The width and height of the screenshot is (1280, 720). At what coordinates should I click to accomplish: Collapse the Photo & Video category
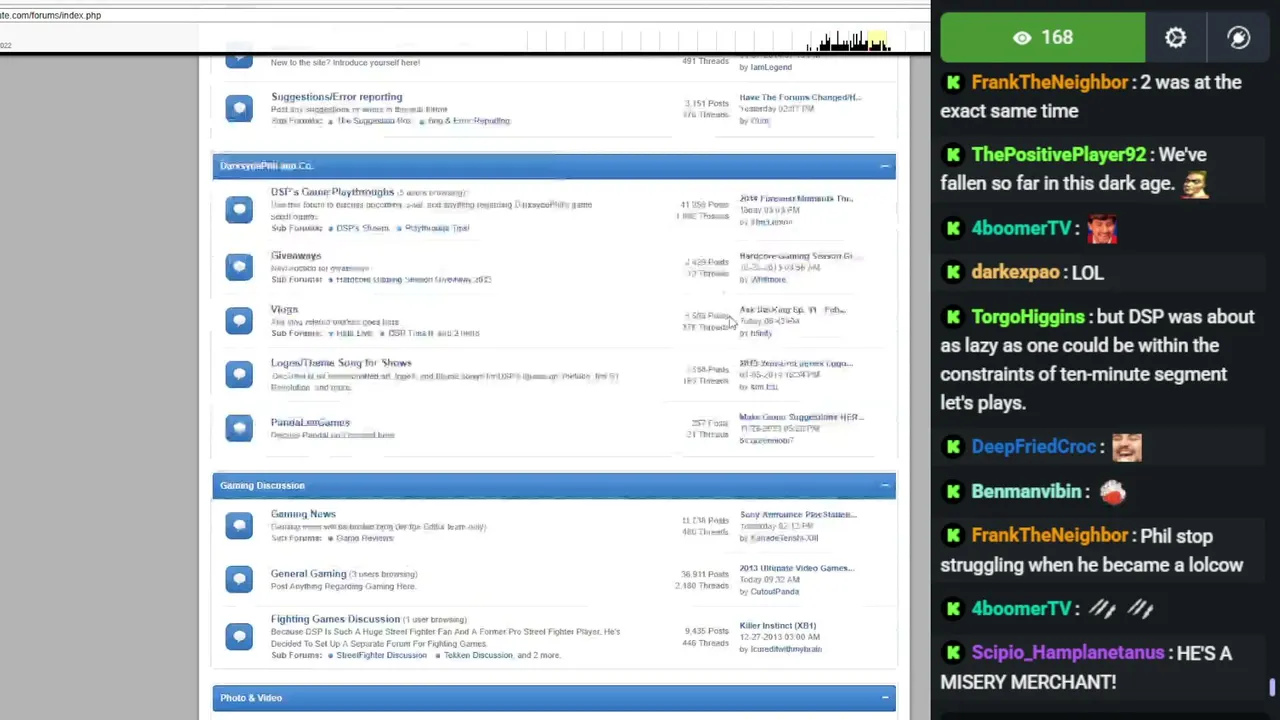884,698
